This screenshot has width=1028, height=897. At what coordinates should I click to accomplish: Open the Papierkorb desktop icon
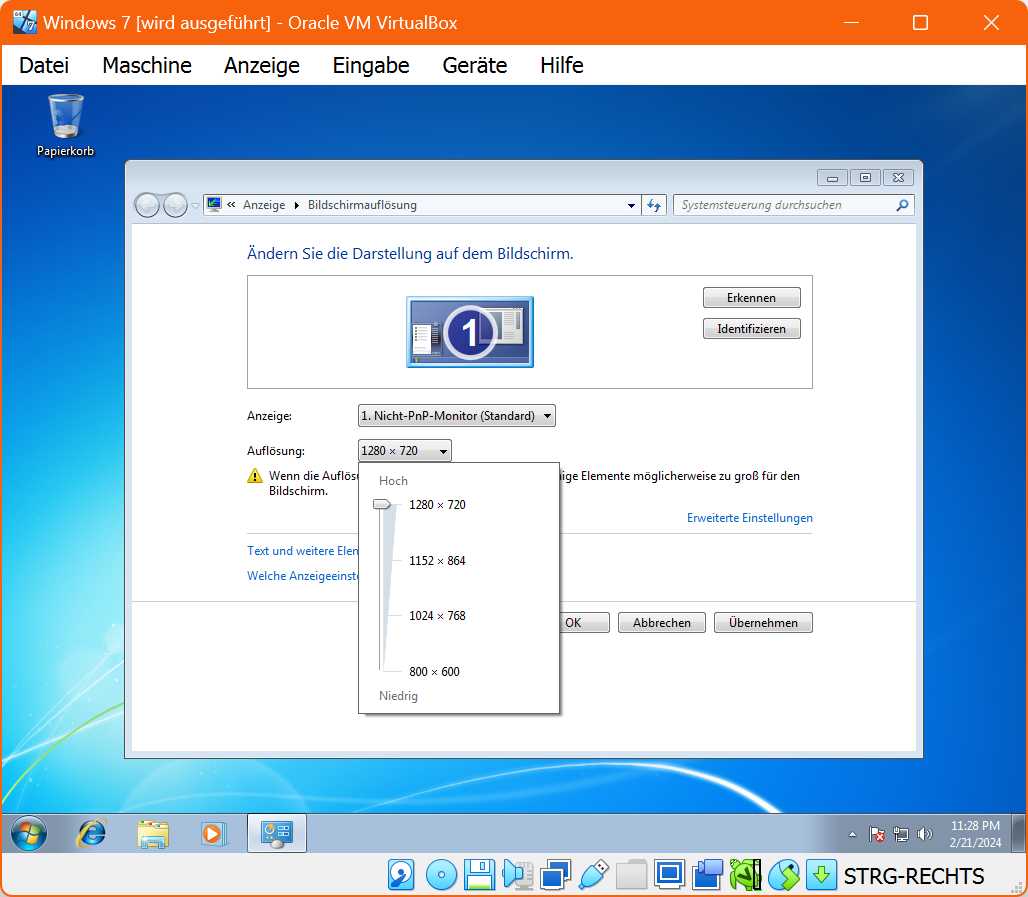point(66,125)
